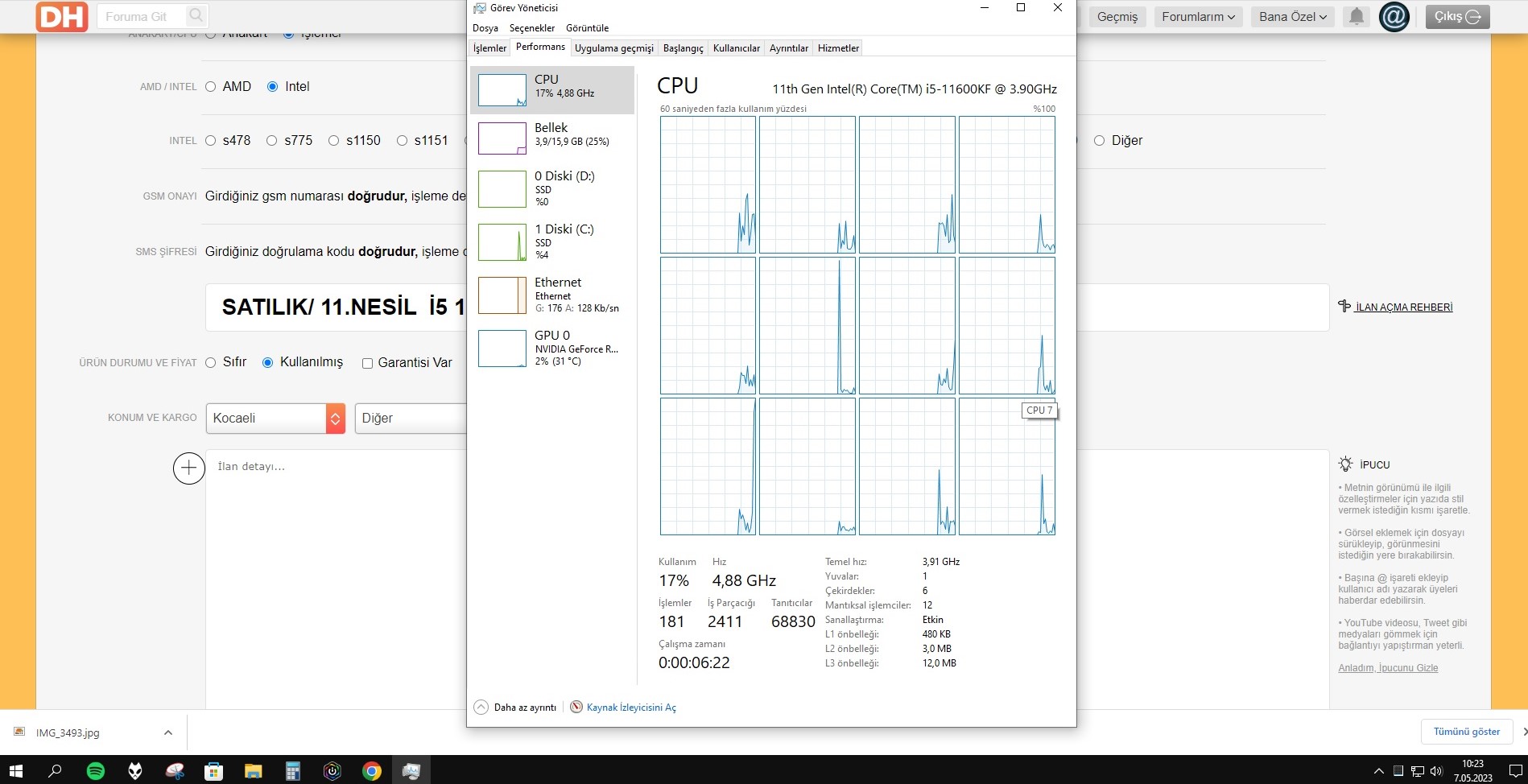
Task: Click the IMG_3493.jpg download file icon
Action: click(x=19, y=732)
